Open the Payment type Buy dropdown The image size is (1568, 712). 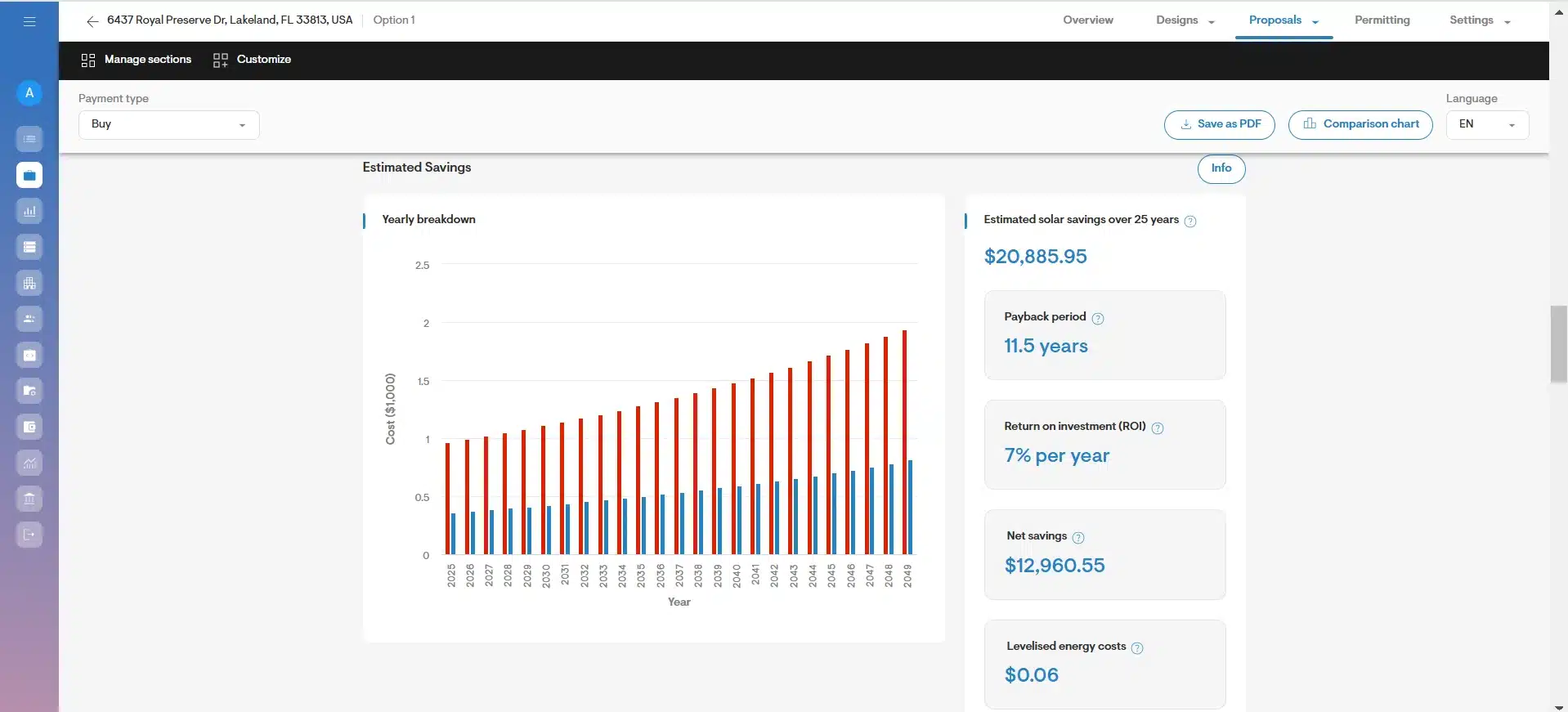pos(168,124)
